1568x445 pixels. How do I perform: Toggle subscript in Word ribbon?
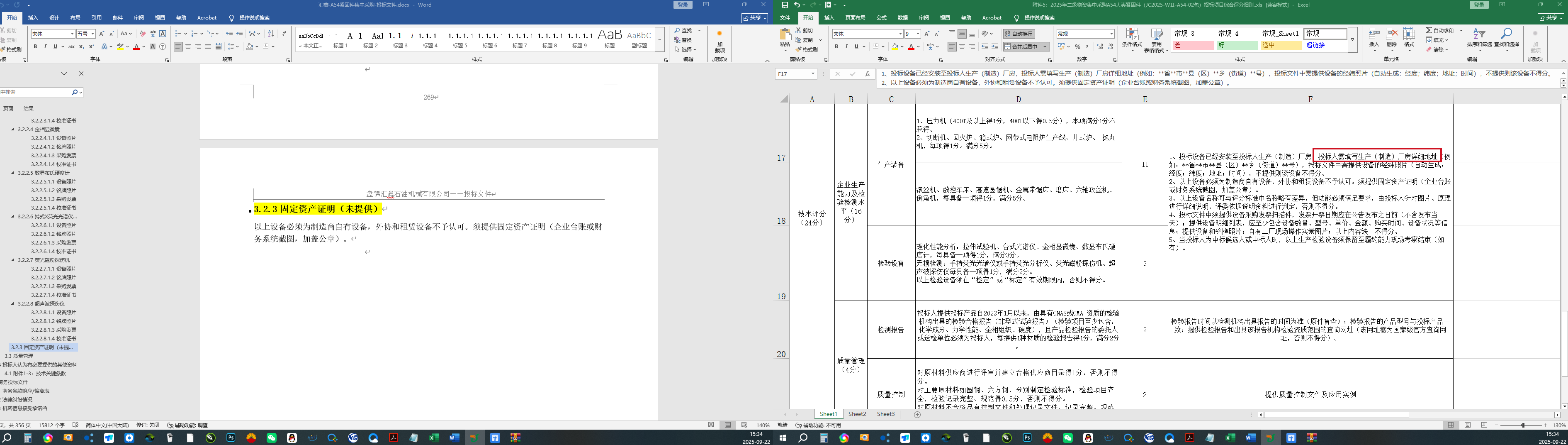pyautogui.click(x=82, y=46)
